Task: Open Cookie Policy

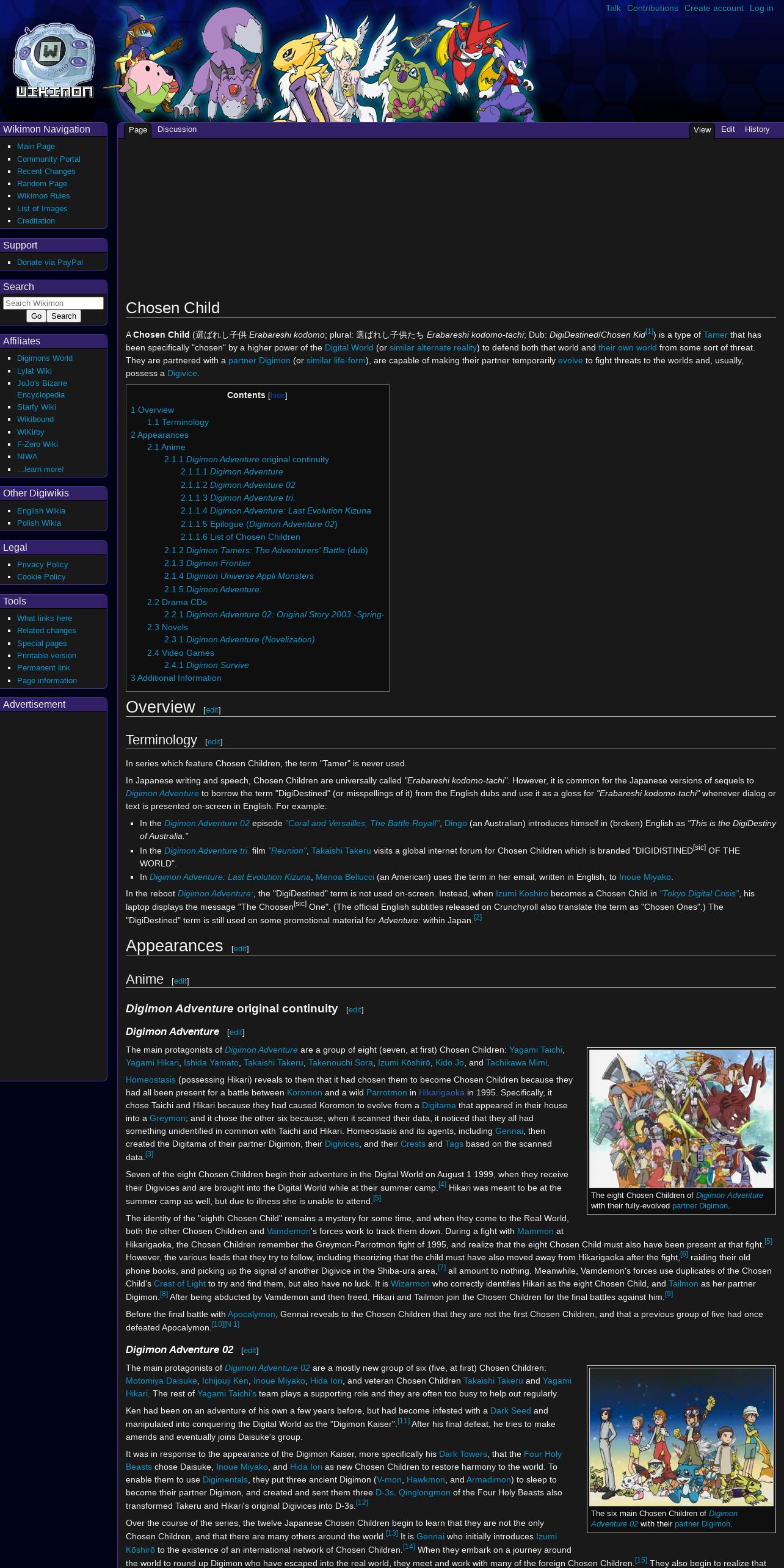Action: 41,577
